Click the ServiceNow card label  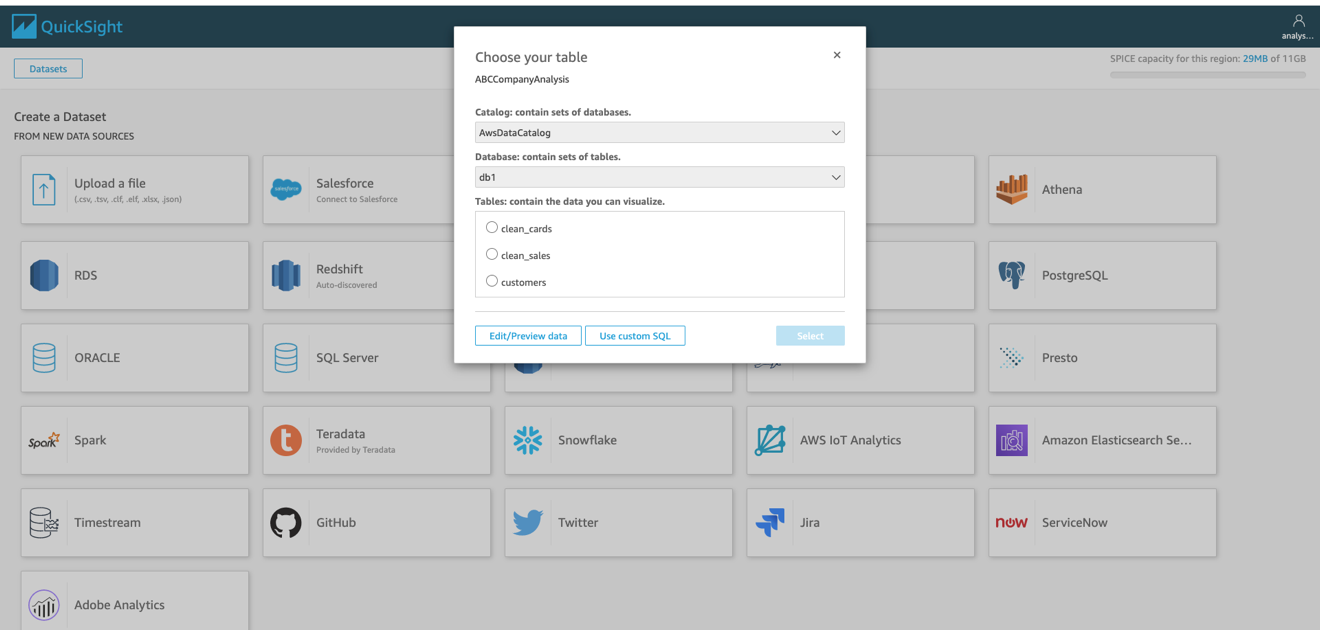tap(1075, 522)
